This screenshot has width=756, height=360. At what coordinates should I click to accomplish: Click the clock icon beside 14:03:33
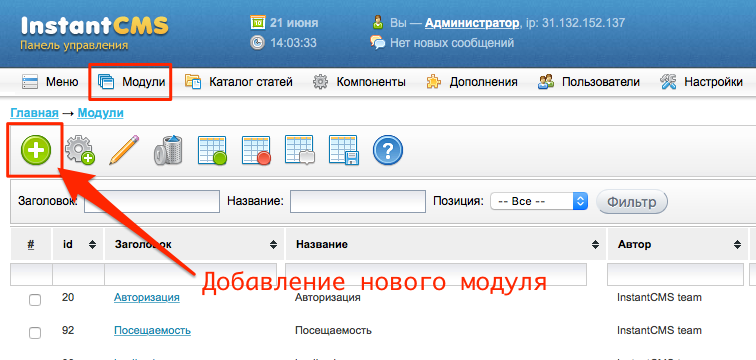[258, 42]
